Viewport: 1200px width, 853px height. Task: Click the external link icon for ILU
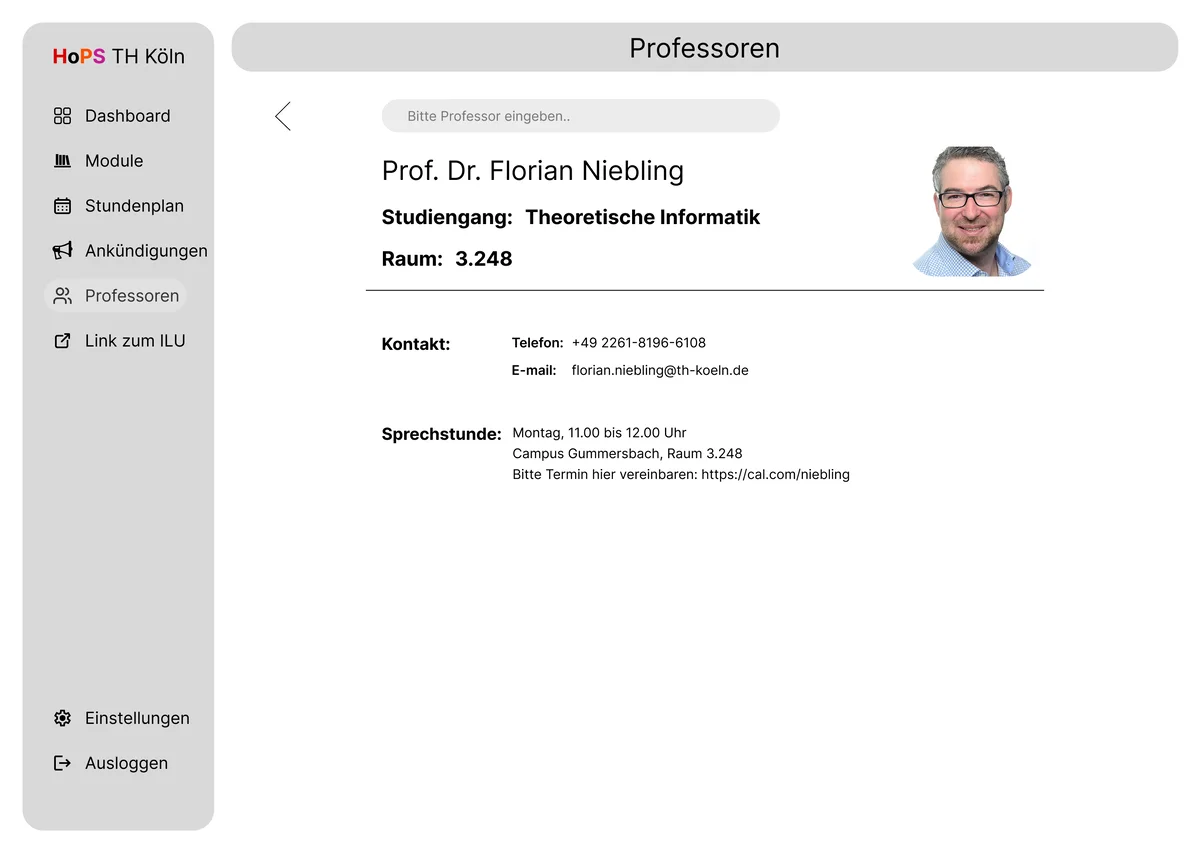pos(62,341)
